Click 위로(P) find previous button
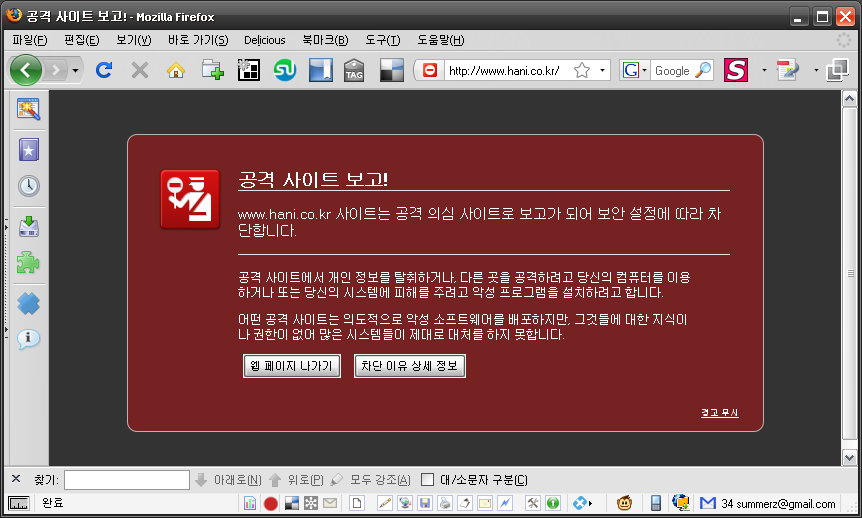Screen dimensions: 862x518 296,480
